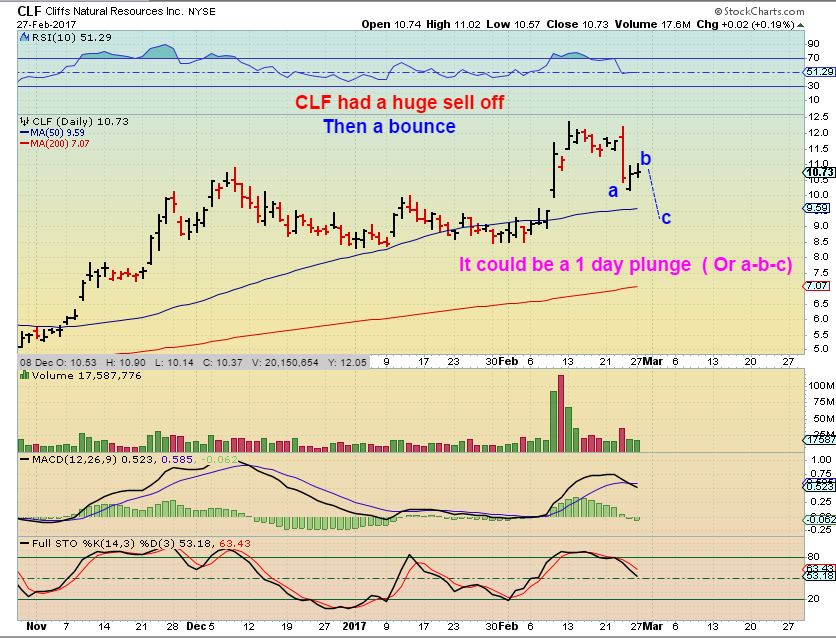This screenshot has width=836, height=638.
Task: Click the Open 10.74 value in the header
Action: 391,25
